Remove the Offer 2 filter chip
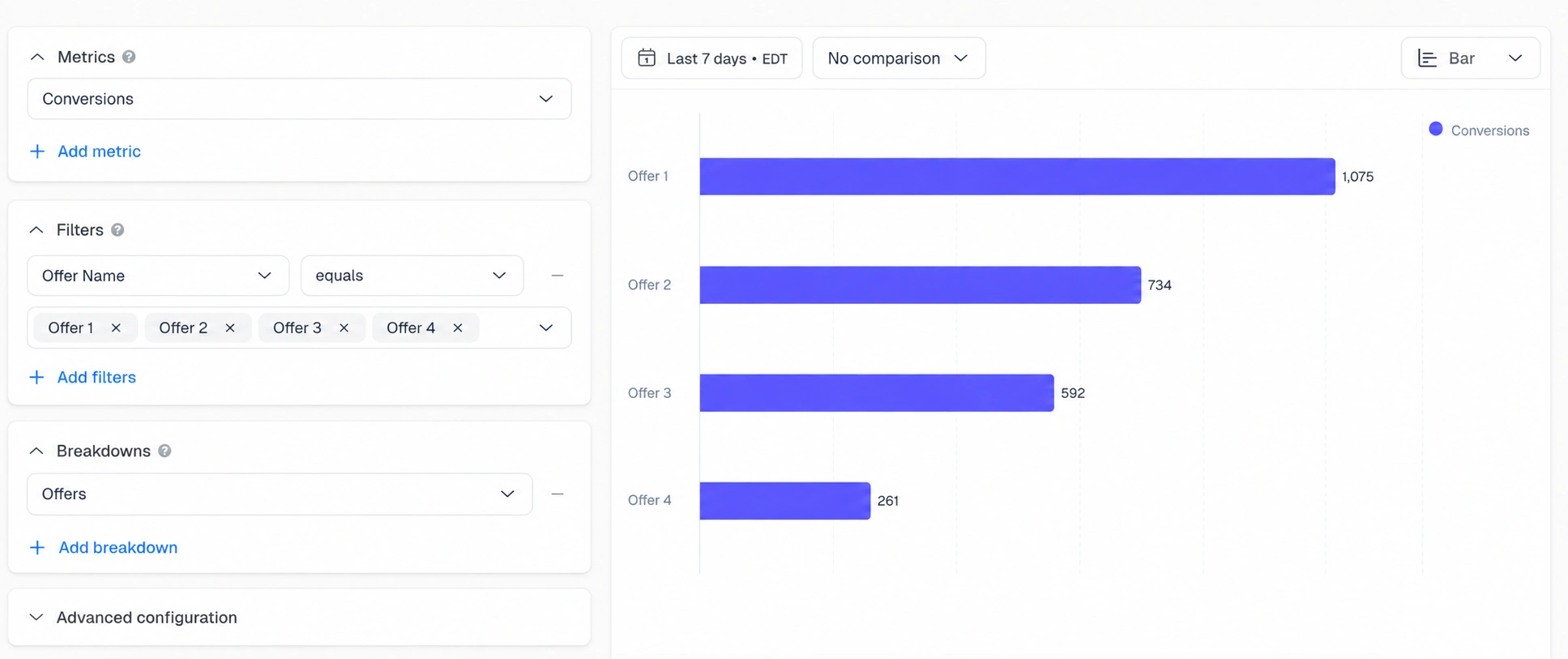The image size is (1568, 659). (x=230, y=327)
